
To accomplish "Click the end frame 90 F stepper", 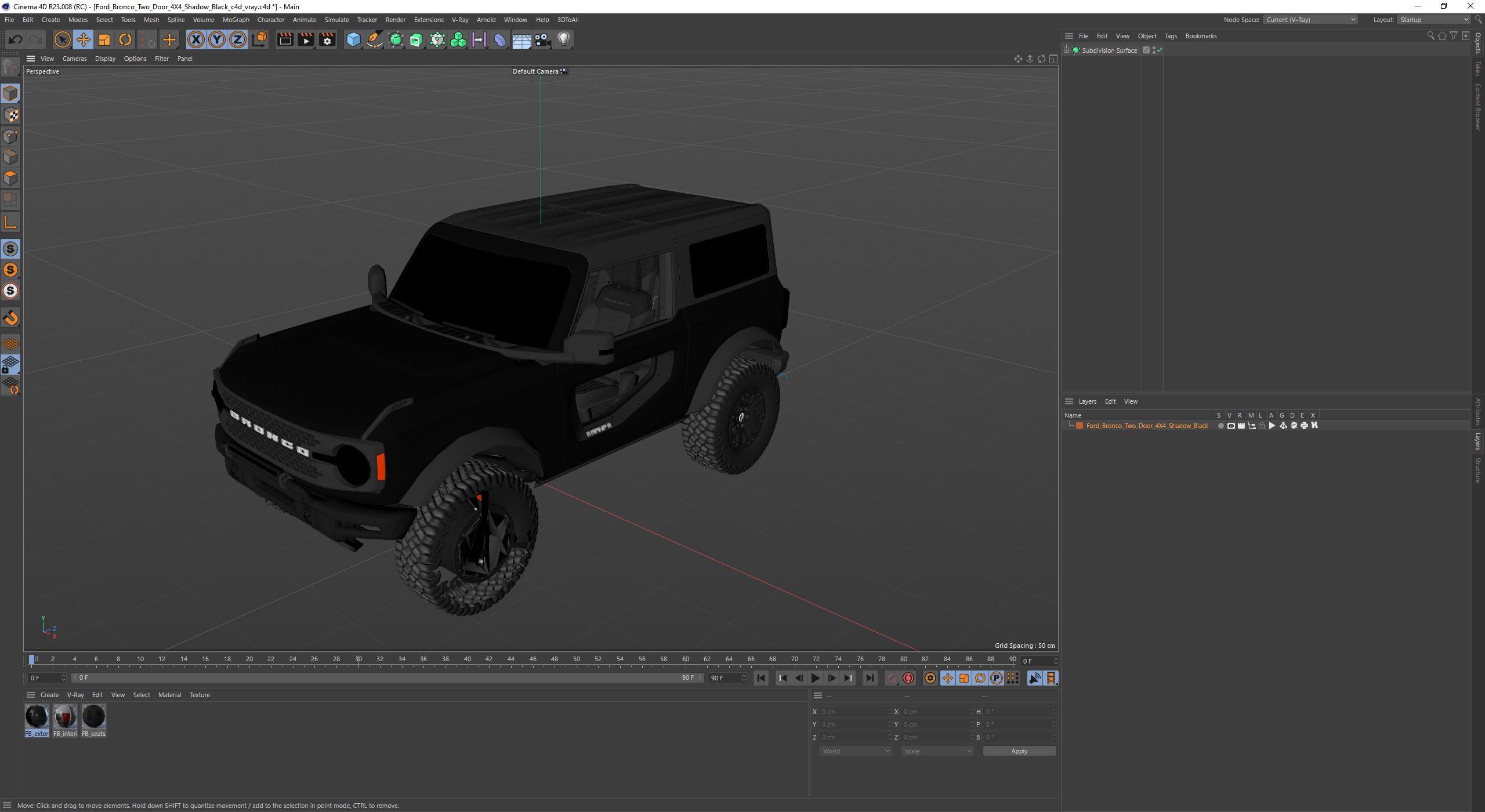I will pos(744,678).
